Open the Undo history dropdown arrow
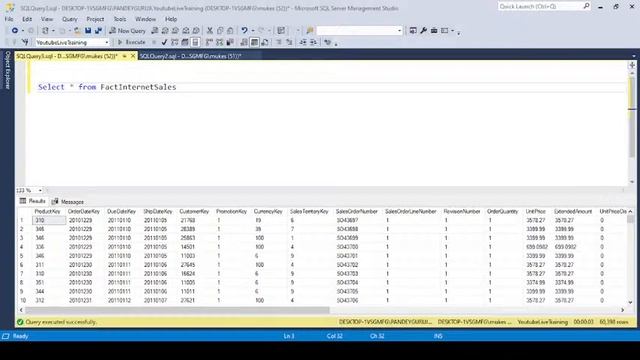This screenshot has width=640, height=360. 253,31
